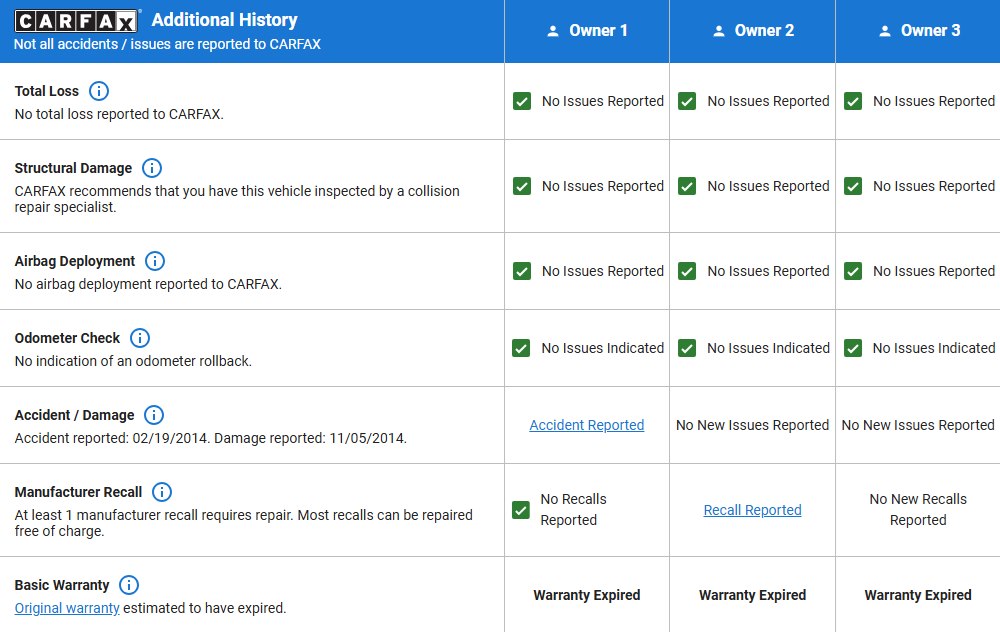Screen dimensions: 1000x632
Task: Select the Owner 3 column header
Action: [x=918, y=31]
